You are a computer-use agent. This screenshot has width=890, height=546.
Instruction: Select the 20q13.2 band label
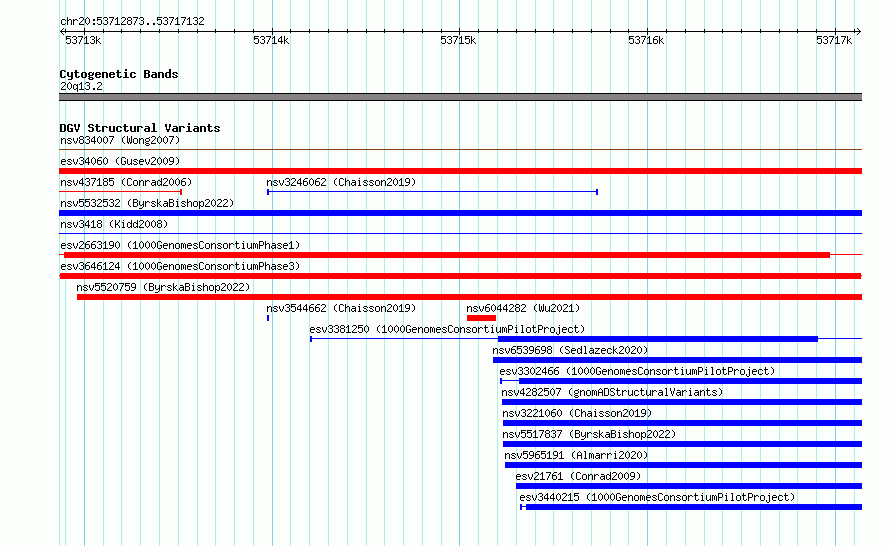click(81, 86)
